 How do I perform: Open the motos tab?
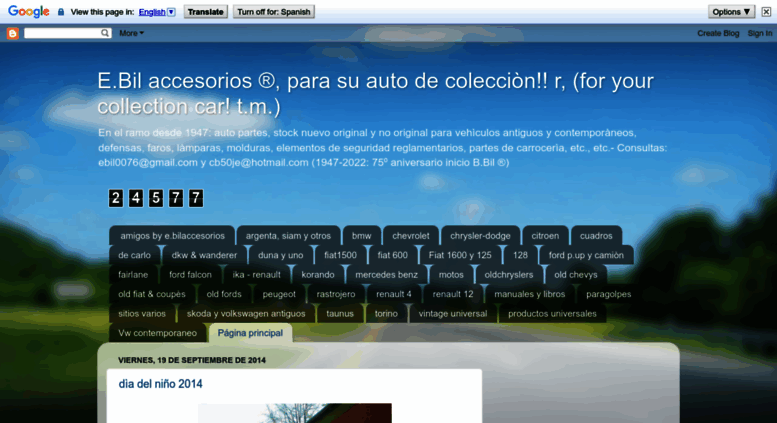point(451,274)
